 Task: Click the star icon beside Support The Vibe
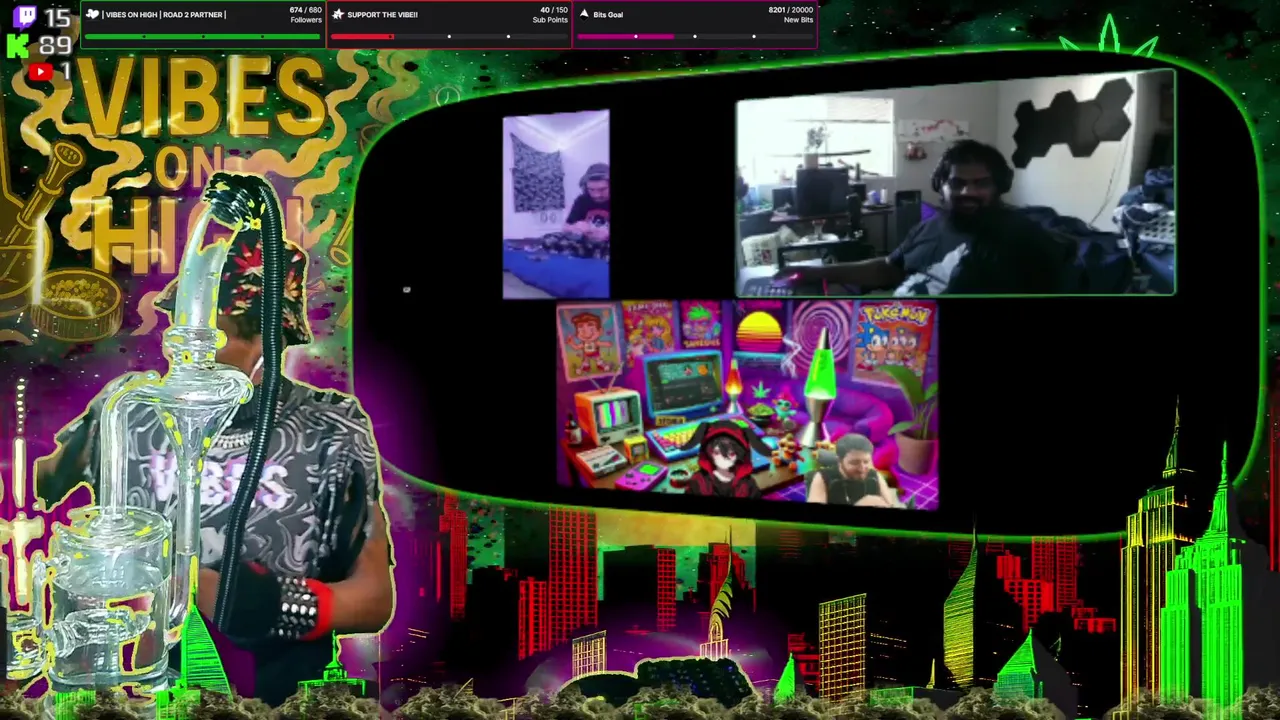tap(338, 14)
